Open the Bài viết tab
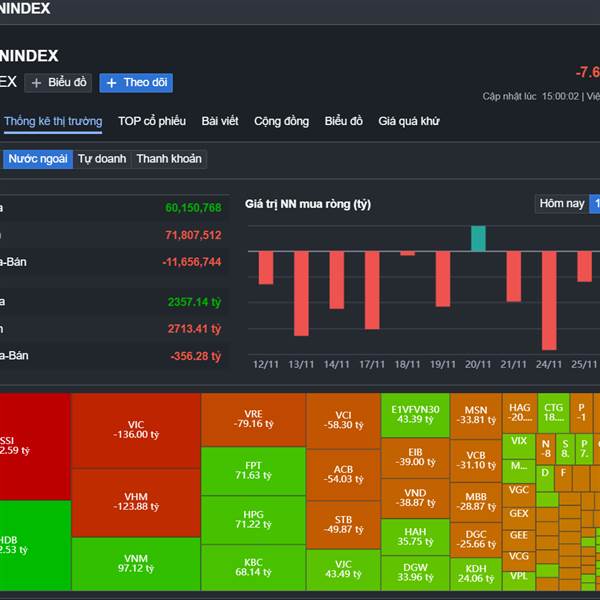 point(220,121)
